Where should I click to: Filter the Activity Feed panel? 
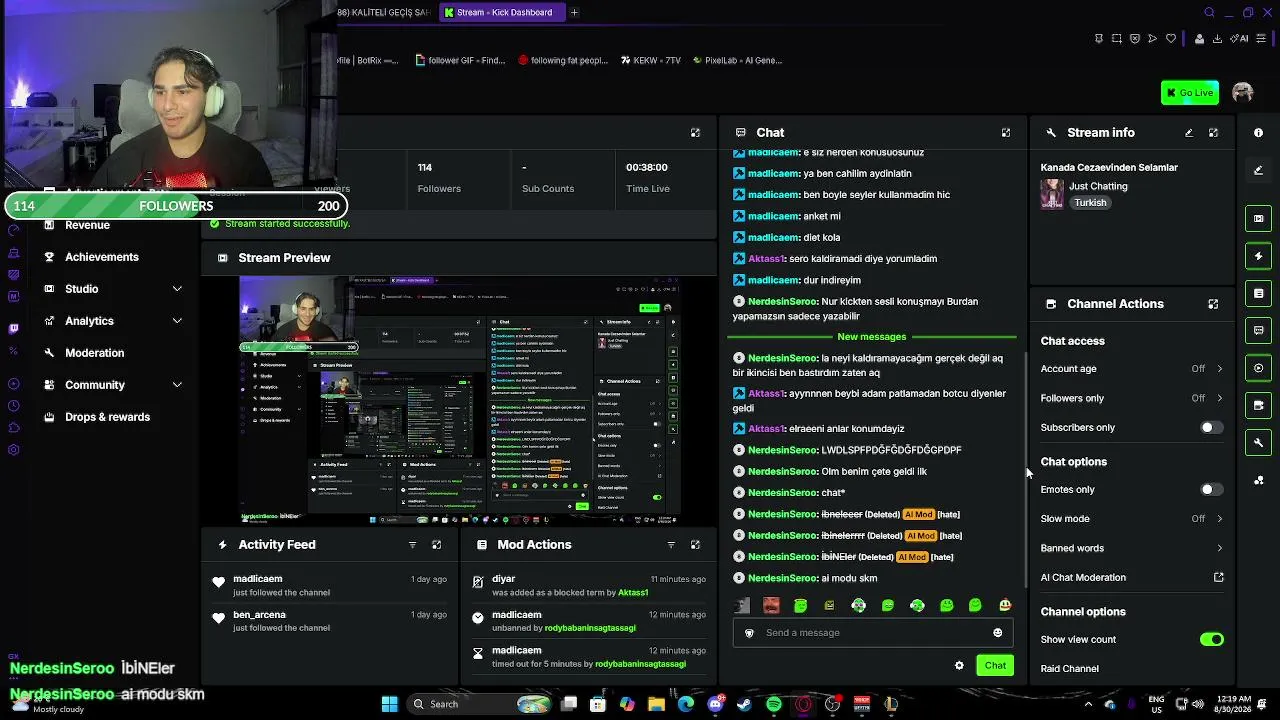click(x=412, y=545)
